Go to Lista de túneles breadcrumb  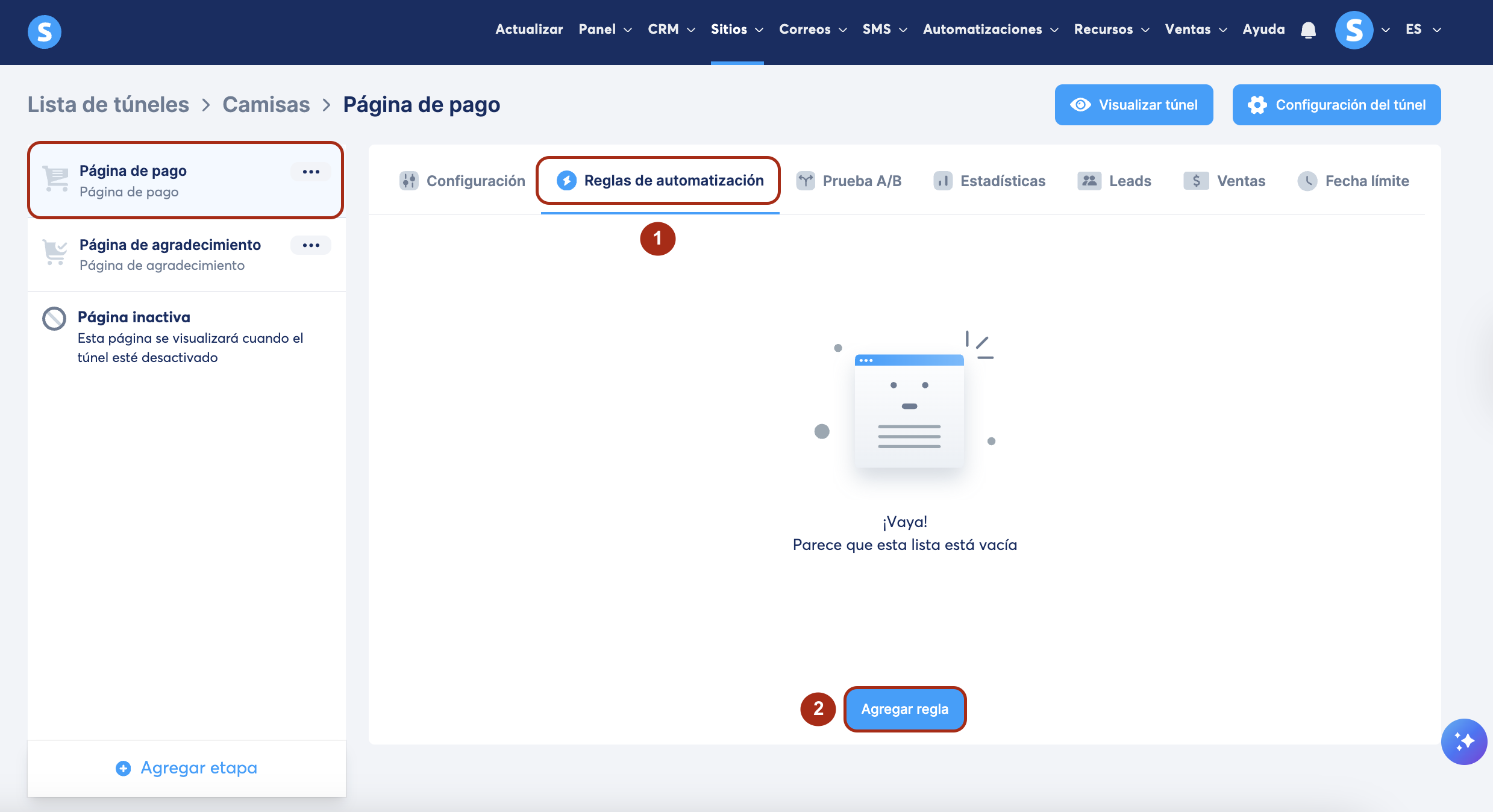(108, 105)
